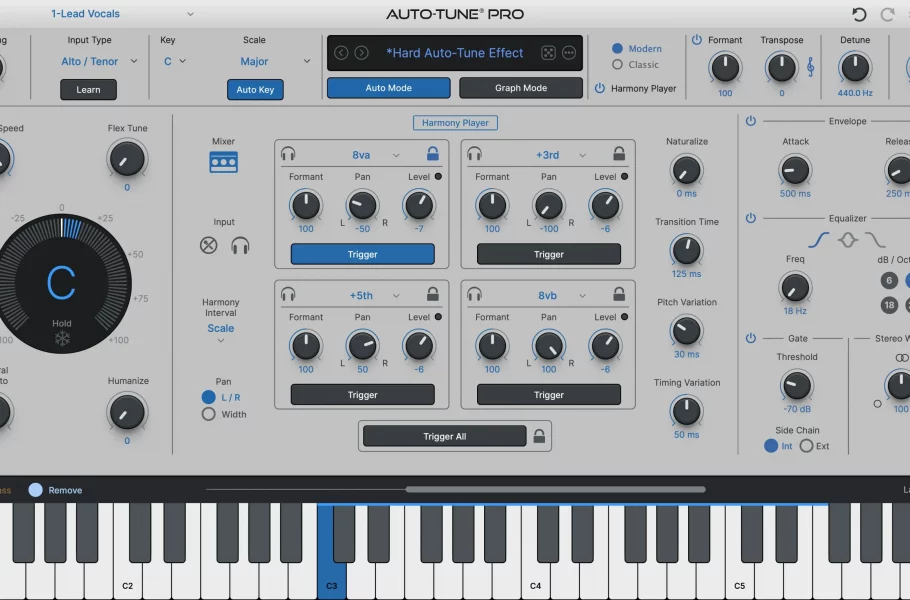Viewport: 910px width, 600px height.
Task: Solo the 8vb voice headphones icon
Action: tap(474, 294)
